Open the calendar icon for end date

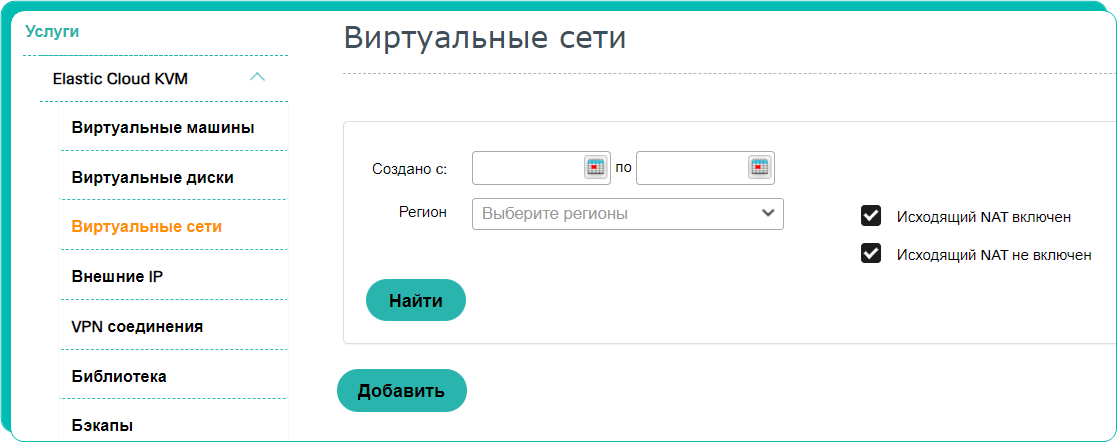(x=759, y=168)
